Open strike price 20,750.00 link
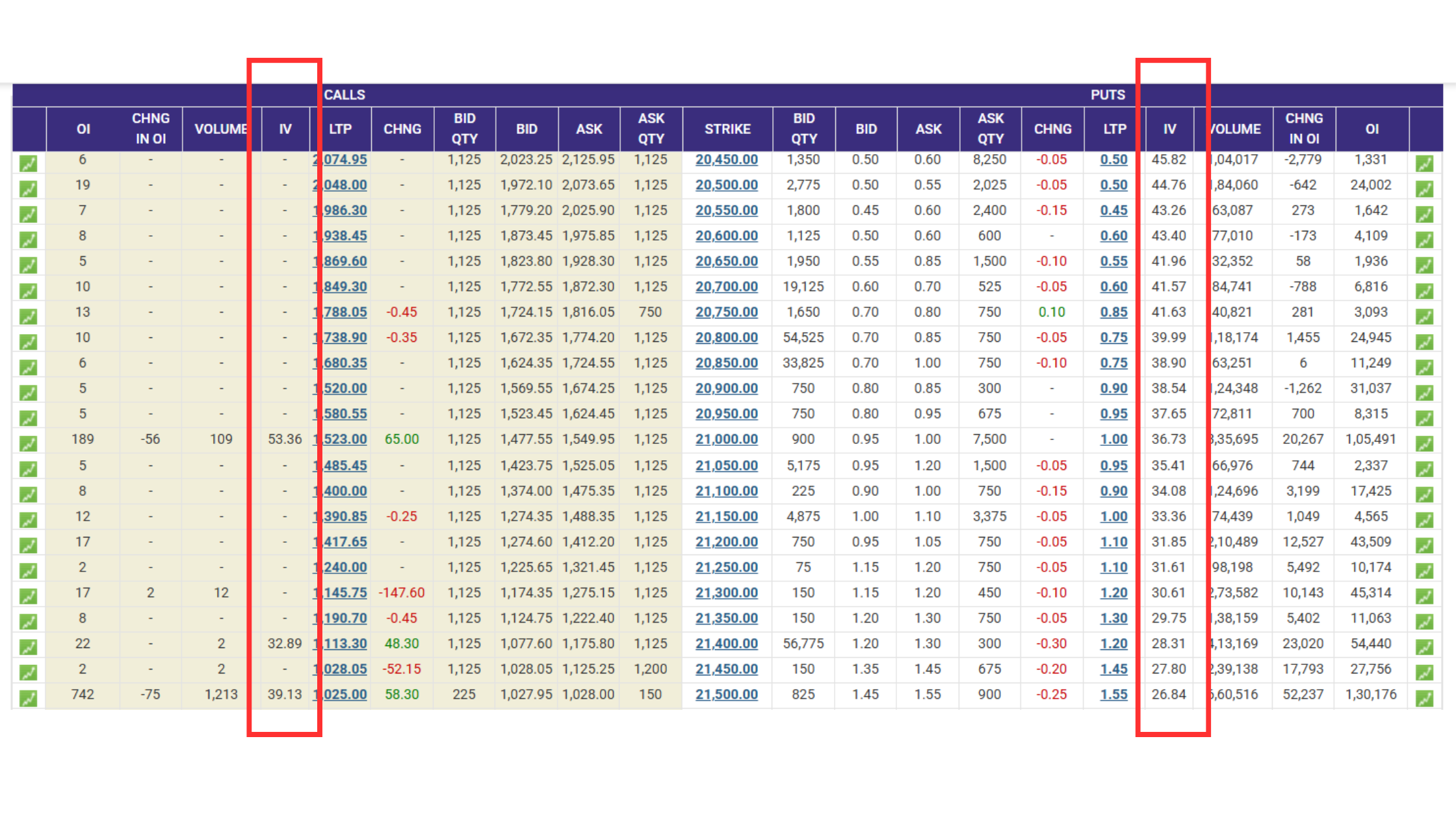This screenshot has width=1456, height=819. (x=727, y=313)
